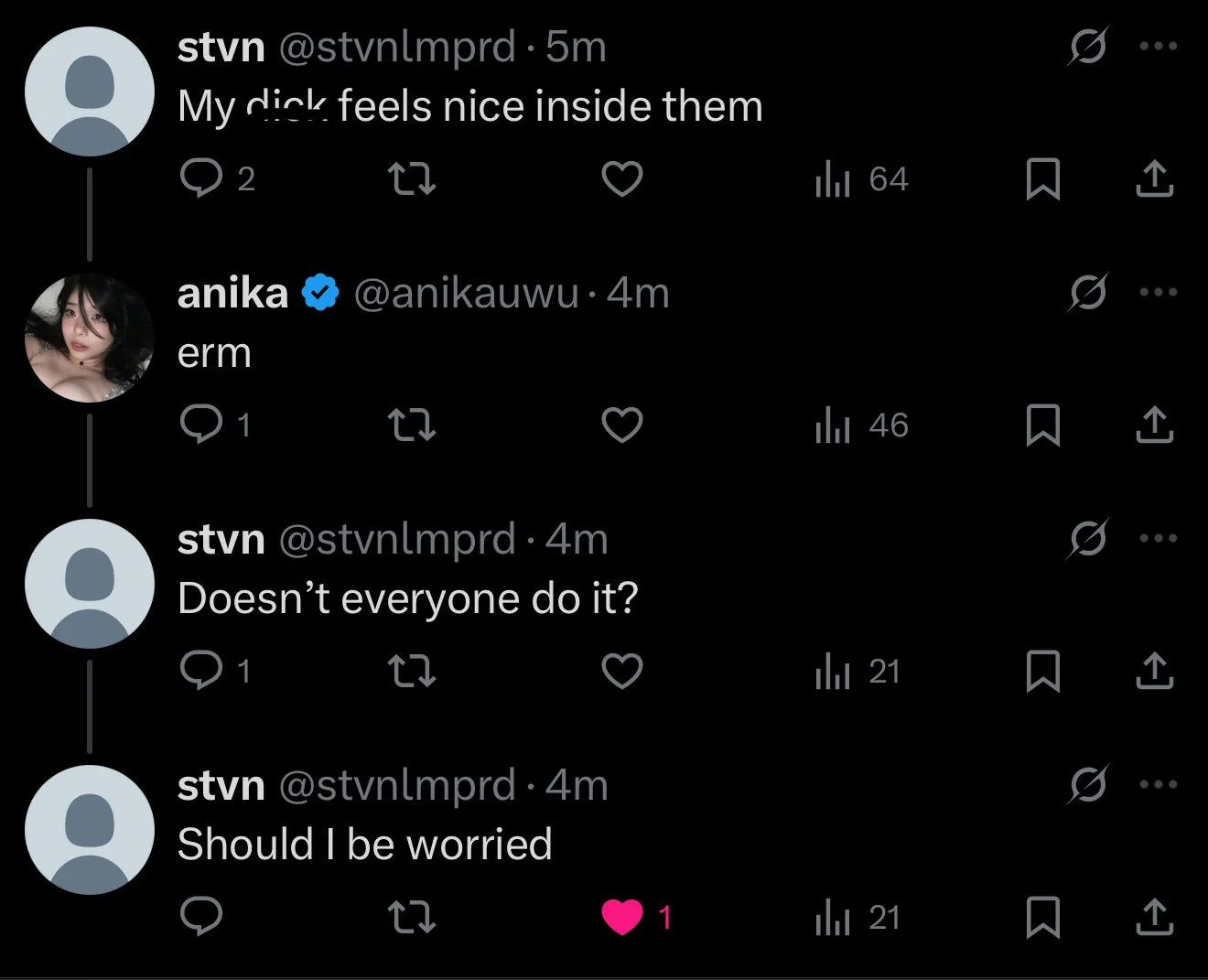Expand more options on "Should I be worried"
Image resolution: width=1208 pixels, height=980 pixels.
1158,785
